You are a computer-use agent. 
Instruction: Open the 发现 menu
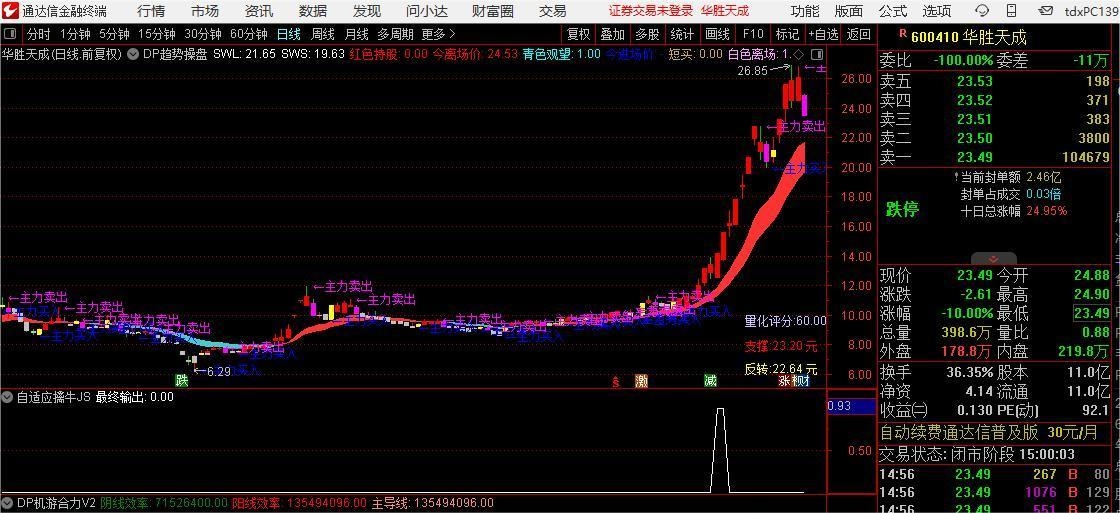pyautogui.click(x=367, y=11)
